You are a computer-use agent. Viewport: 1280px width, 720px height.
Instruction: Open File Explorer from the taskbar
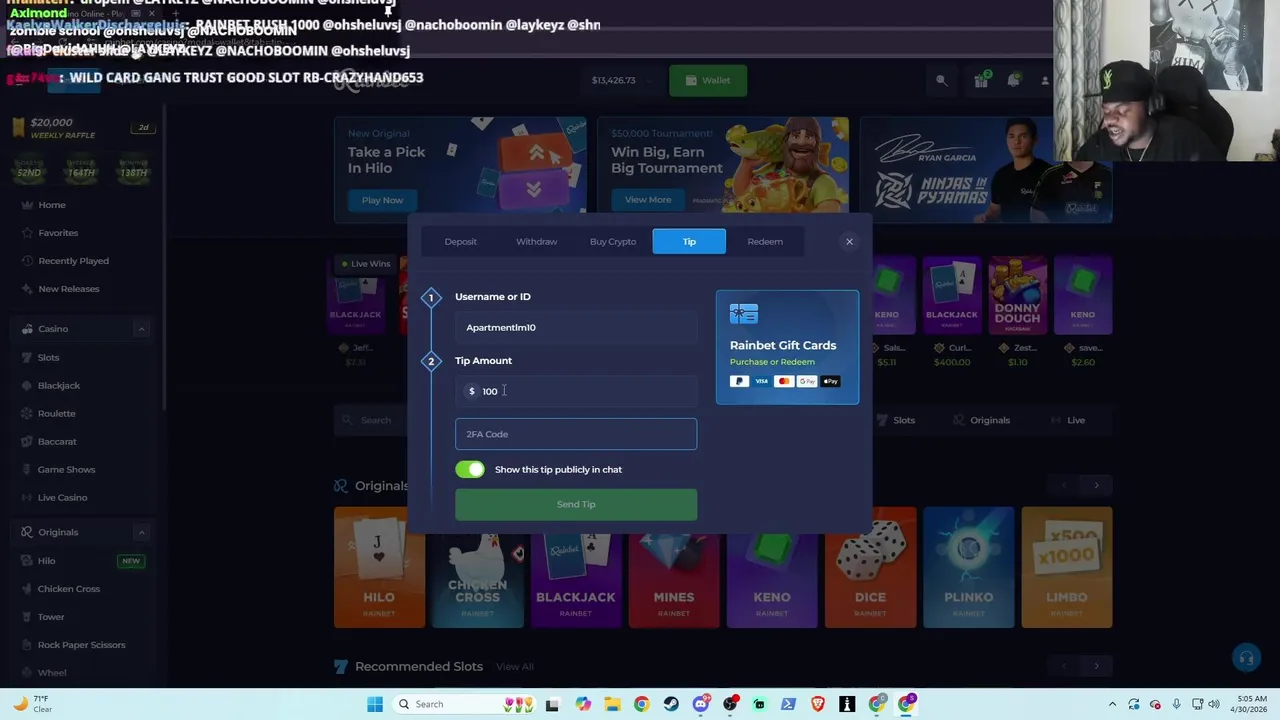coord(612,704)
